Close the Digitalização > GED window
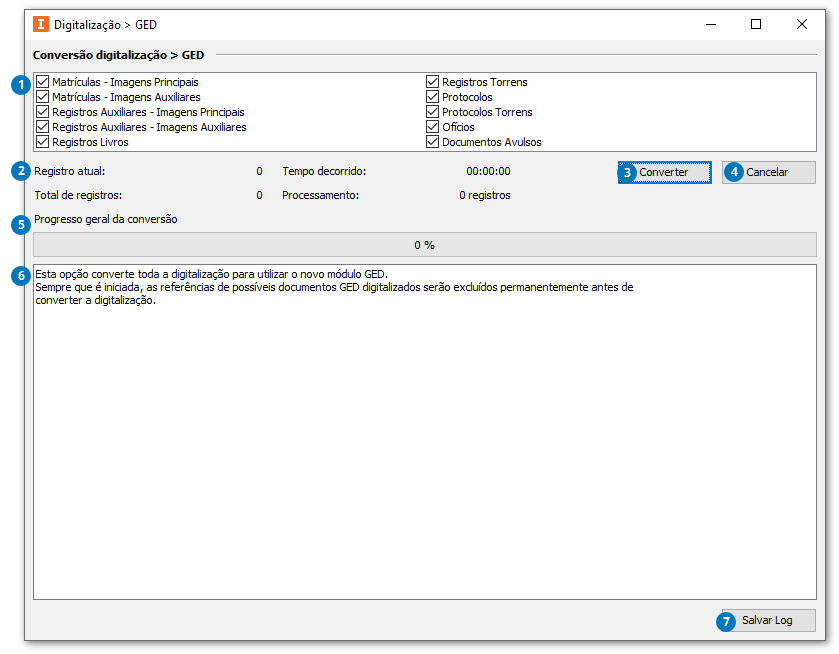This screenshot has height=654, width=839. 802,25
